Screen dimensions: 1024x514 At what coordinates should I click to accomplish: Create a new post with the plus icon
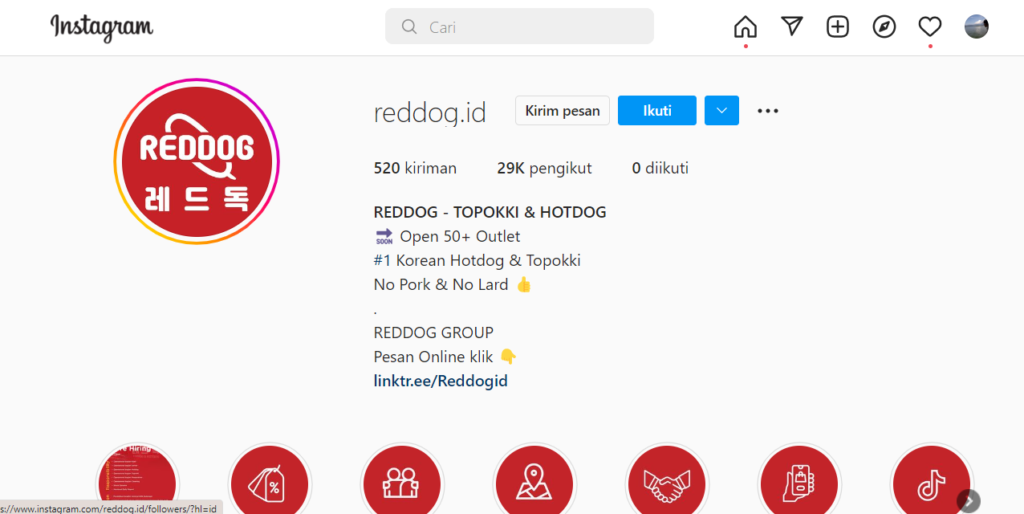tap(838, 27)
